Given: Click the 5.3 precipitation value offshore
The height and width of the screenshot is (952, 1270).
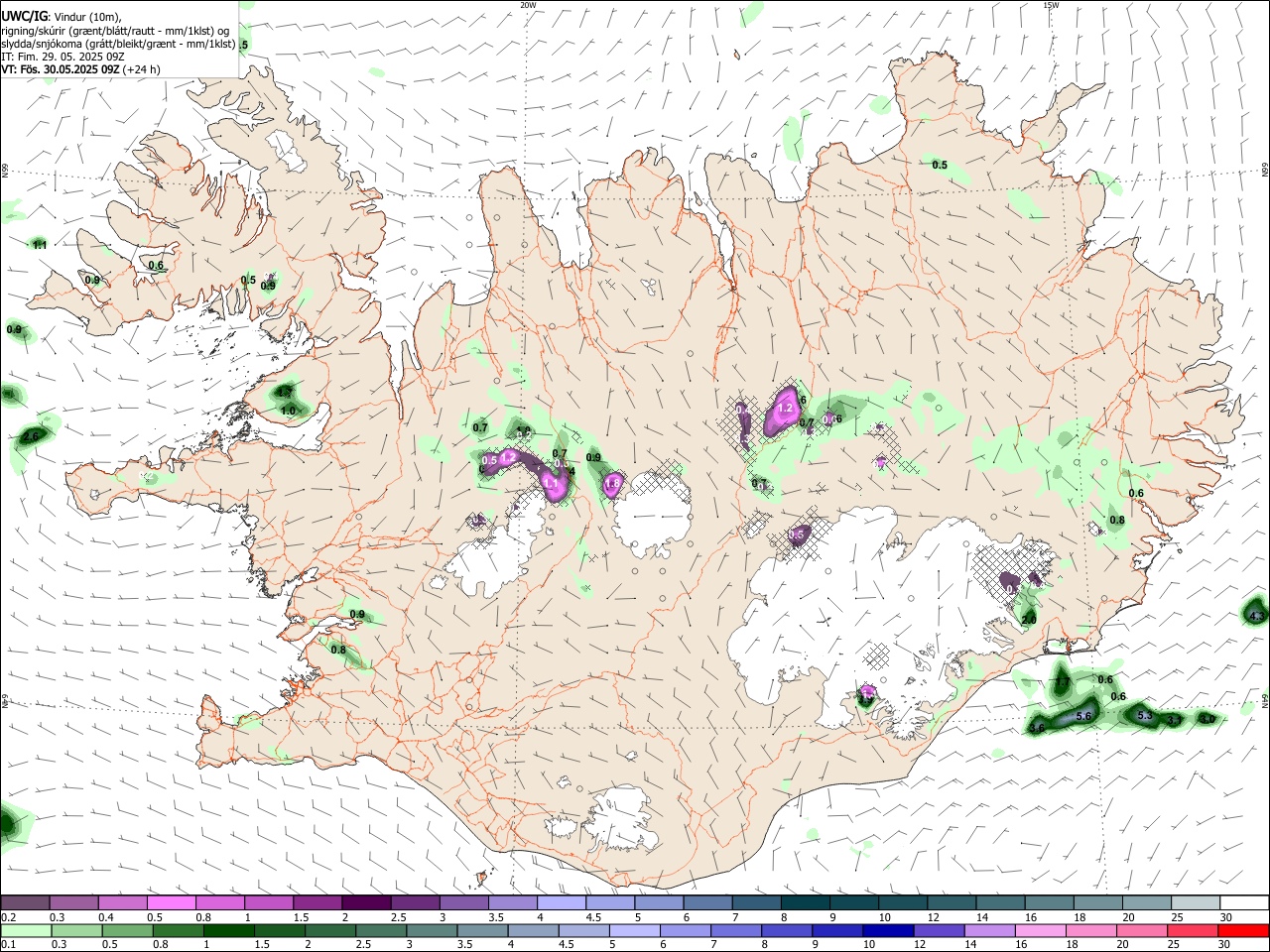Looking at the screenshot, I should pyautogui.click(x=1144, y=715).
